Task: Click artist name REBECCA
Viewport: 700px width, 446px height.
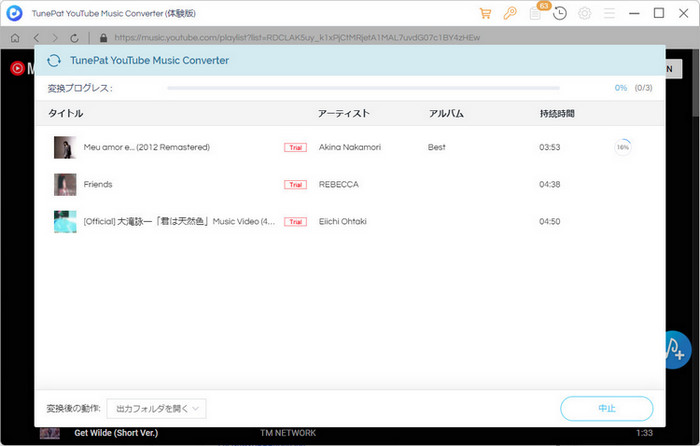Action: [x=338, y=184]
